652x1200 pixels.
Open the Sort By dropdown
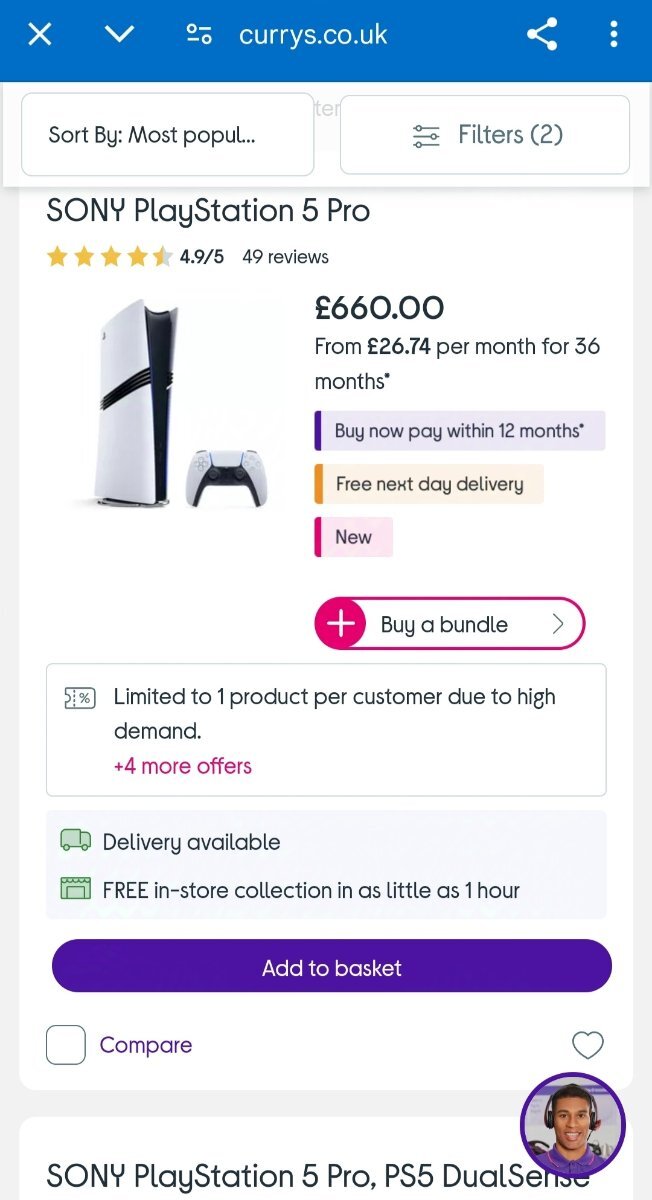coord(167,135)
